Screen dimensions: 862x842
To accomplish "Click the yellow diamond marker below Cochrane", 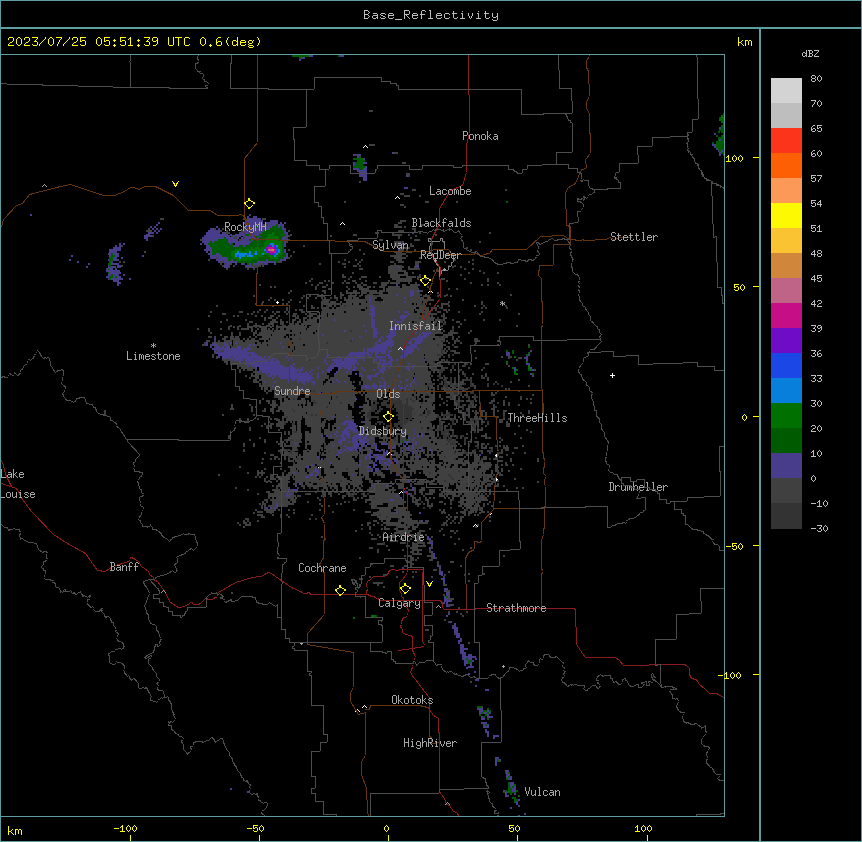I will click(x=340, y=591).
